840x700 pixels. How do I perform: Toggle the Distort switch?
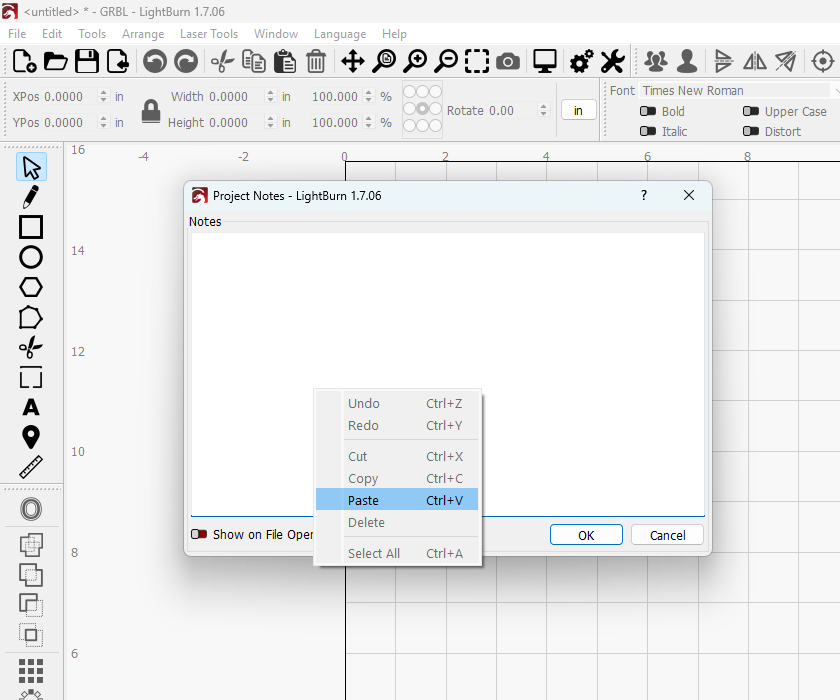coord(751,131)
